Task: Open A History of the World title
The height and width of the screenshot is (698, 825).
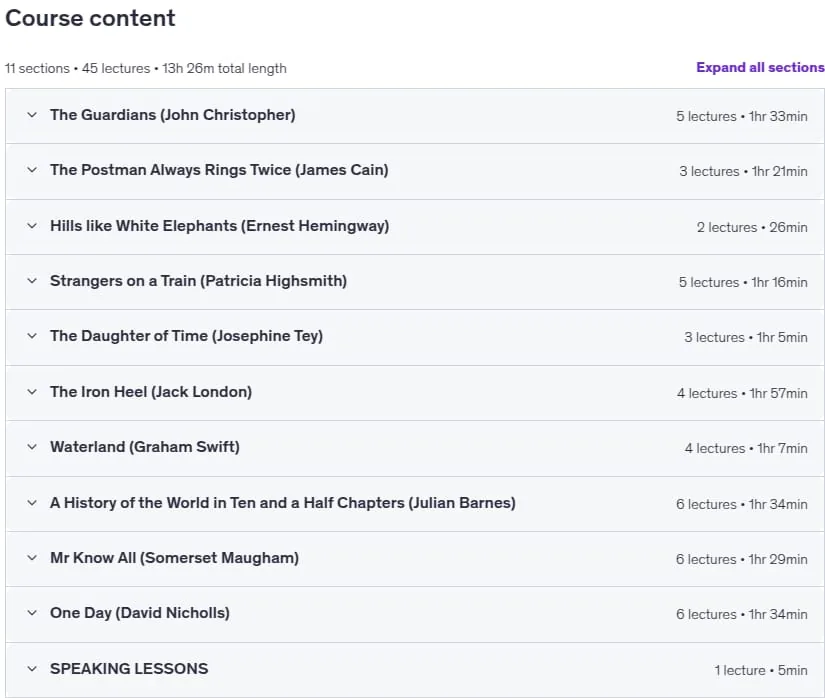Action: (283, 503)
